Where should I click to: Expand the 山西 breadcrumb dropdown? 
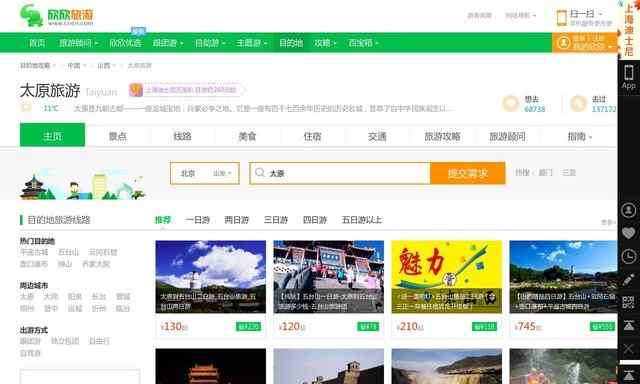pyautogui.click(x=106, y=65)
